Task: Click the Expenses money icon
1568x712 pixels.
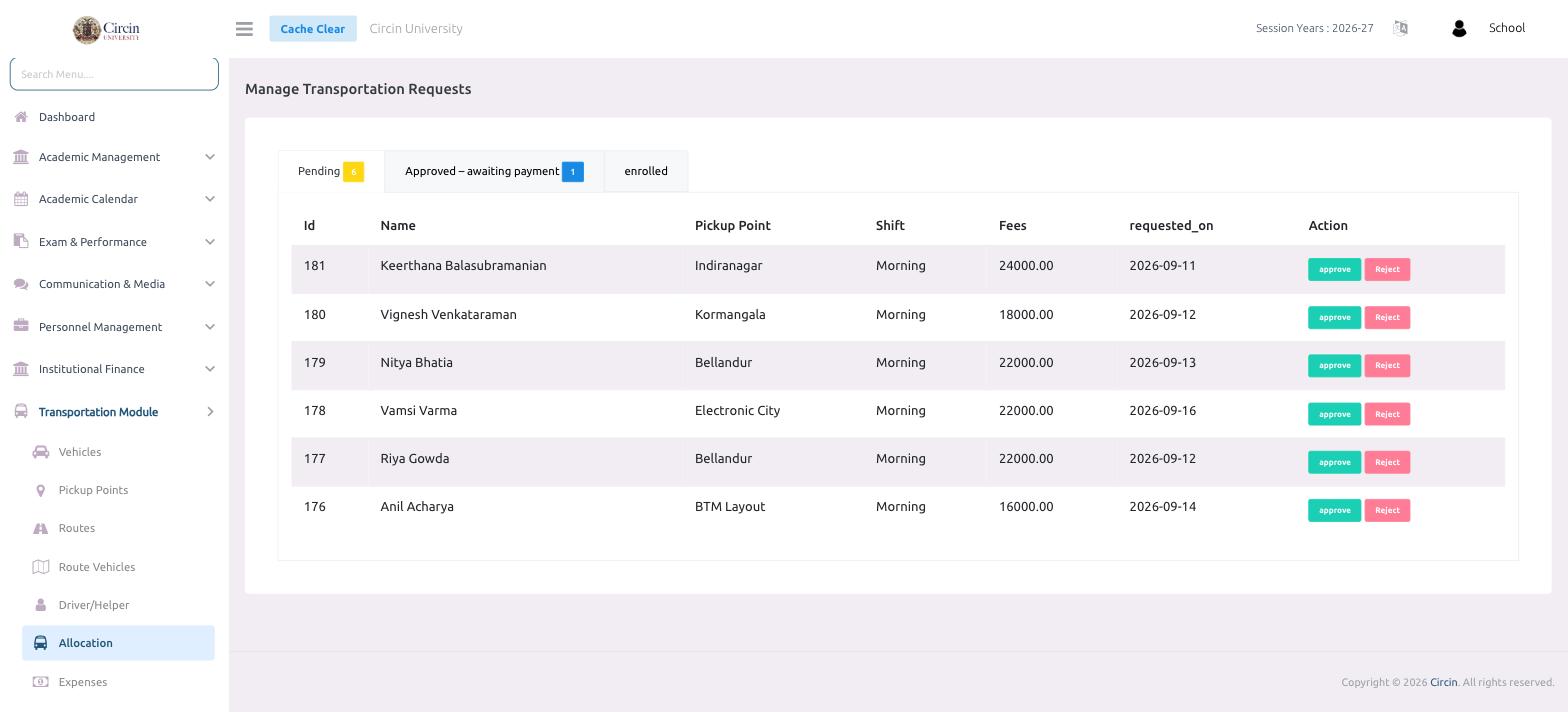Action: [41, 682]
